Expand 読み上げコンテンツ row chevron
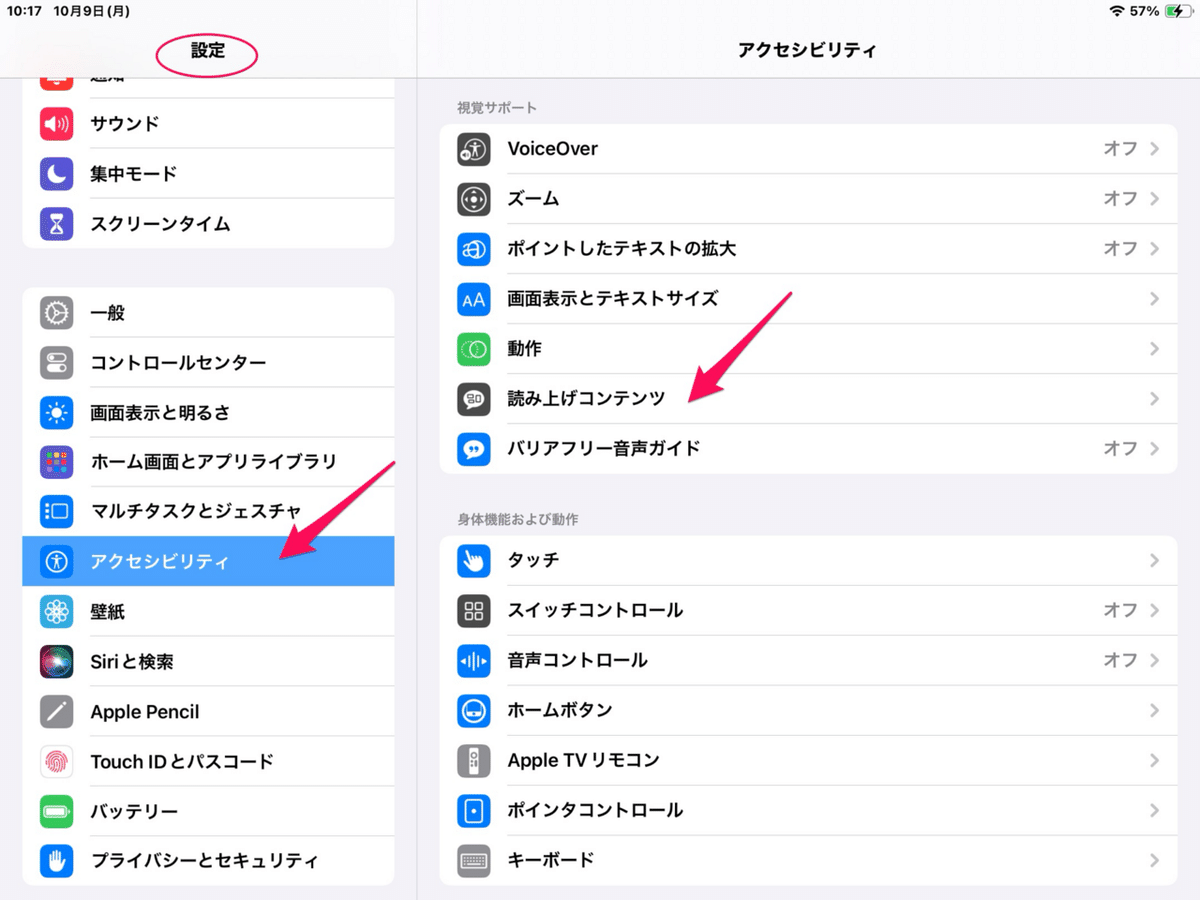1200x900 pixels. 1155,399
